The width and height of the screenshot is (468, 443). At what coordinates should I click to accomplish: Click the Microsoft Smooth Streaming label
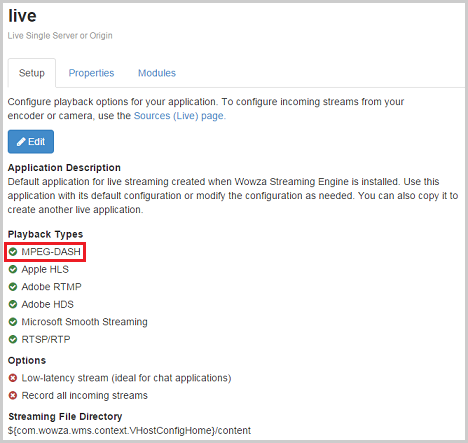[84, 322]
